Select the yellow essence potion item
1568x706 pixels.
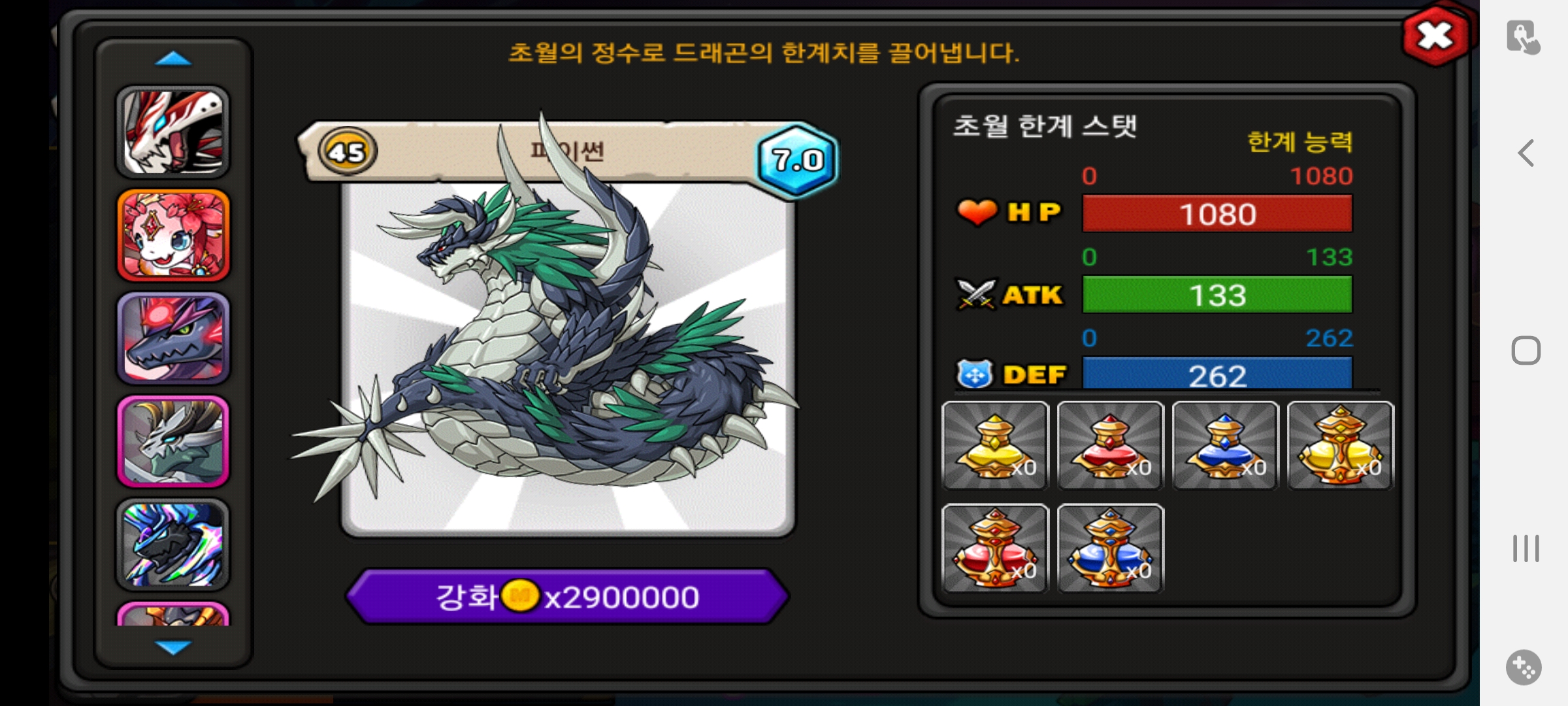coord(995,445)
